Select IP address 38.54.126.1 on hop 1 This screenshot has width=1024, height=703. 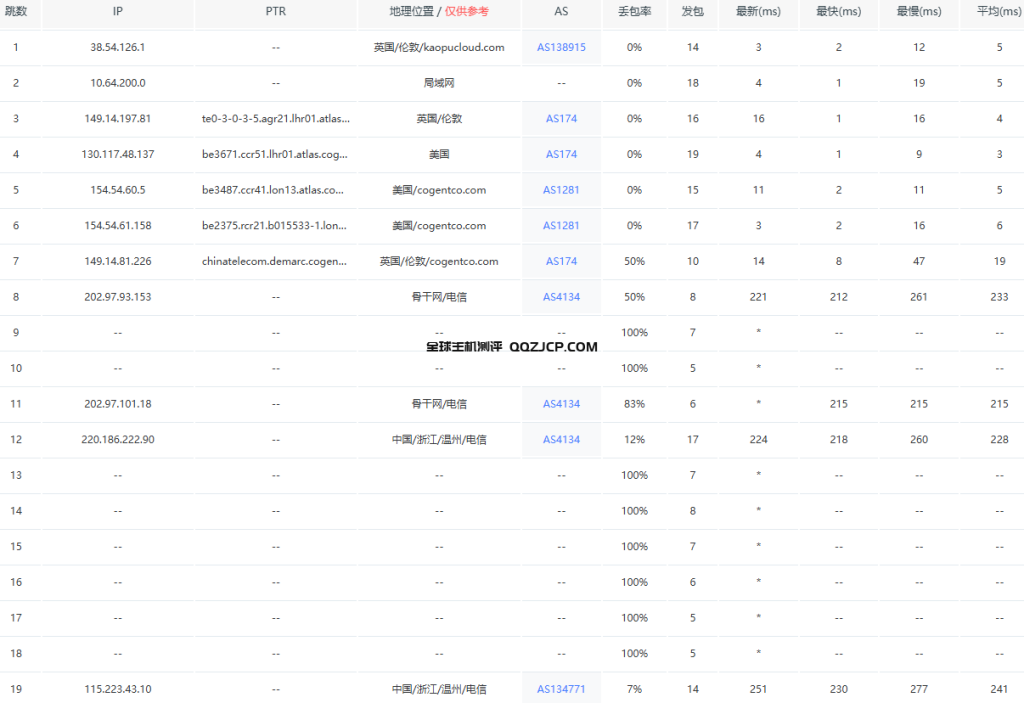click(x=117, y=47)
